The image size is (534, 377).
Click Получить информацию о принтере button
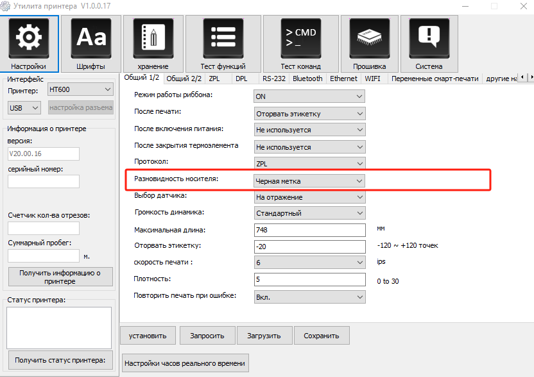point(60,277)
